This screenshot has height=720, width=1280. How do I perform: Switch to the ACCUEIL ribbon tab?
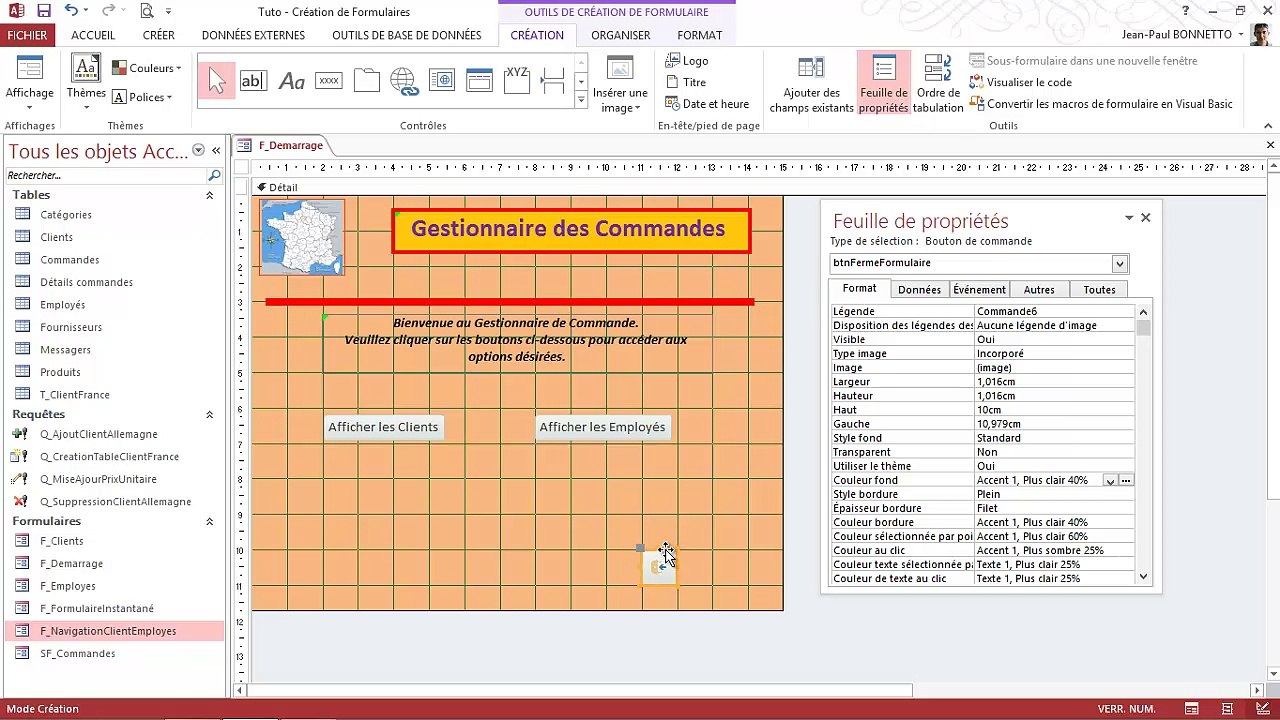pyautogui.click(x=93, y=35)
